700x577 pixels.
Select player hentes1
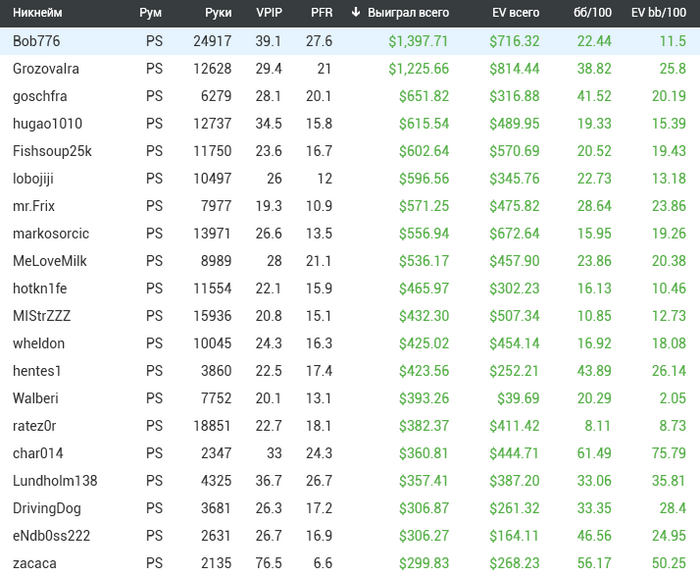pyautogui.click(x=37, y=371)
